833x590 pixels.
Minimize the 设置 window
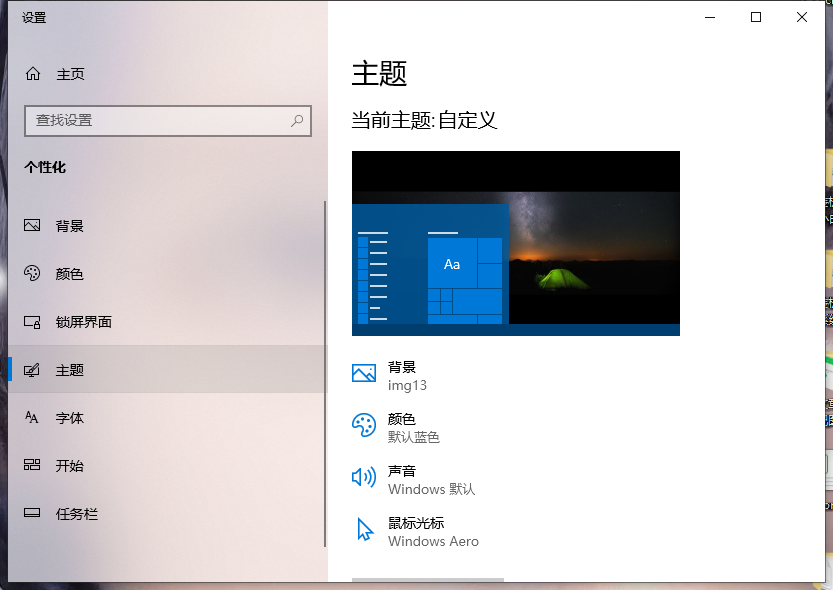coord(710,17)
